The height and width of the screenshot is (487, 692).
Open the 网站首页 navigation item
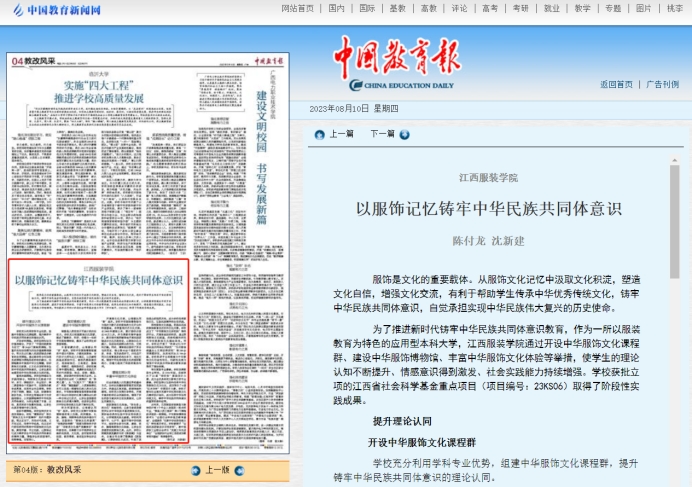point(298,8)
